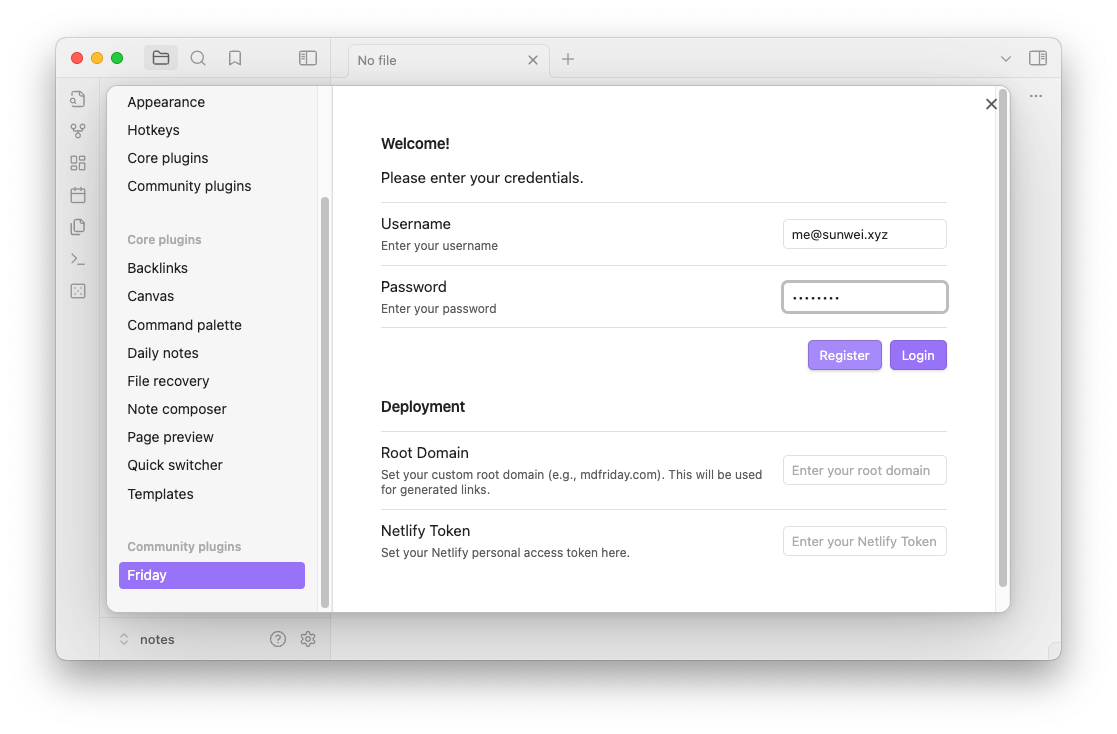Screen dimensions: 1117x734
Task: Close the No file tab
Action: tap(533, 61)
